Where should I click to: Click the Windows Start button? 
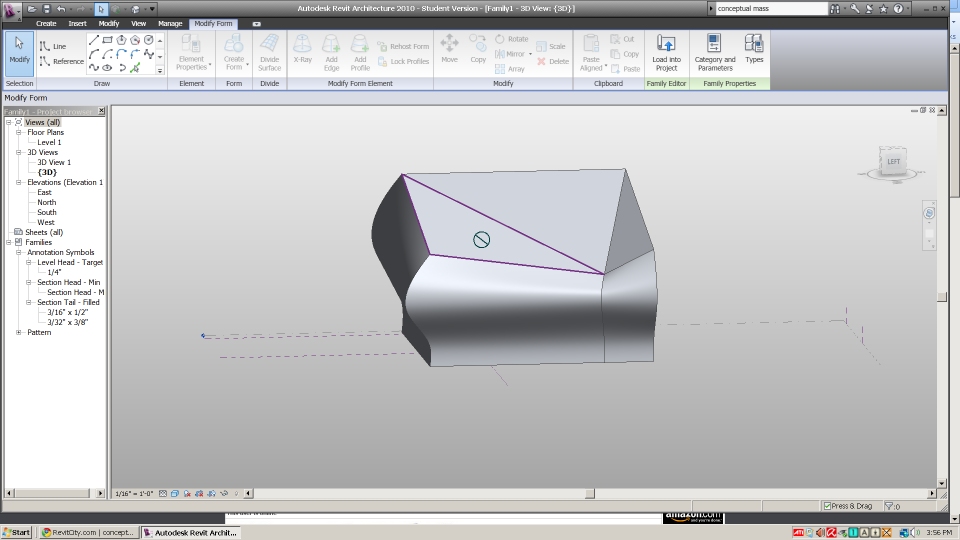(x=17, y=532)
